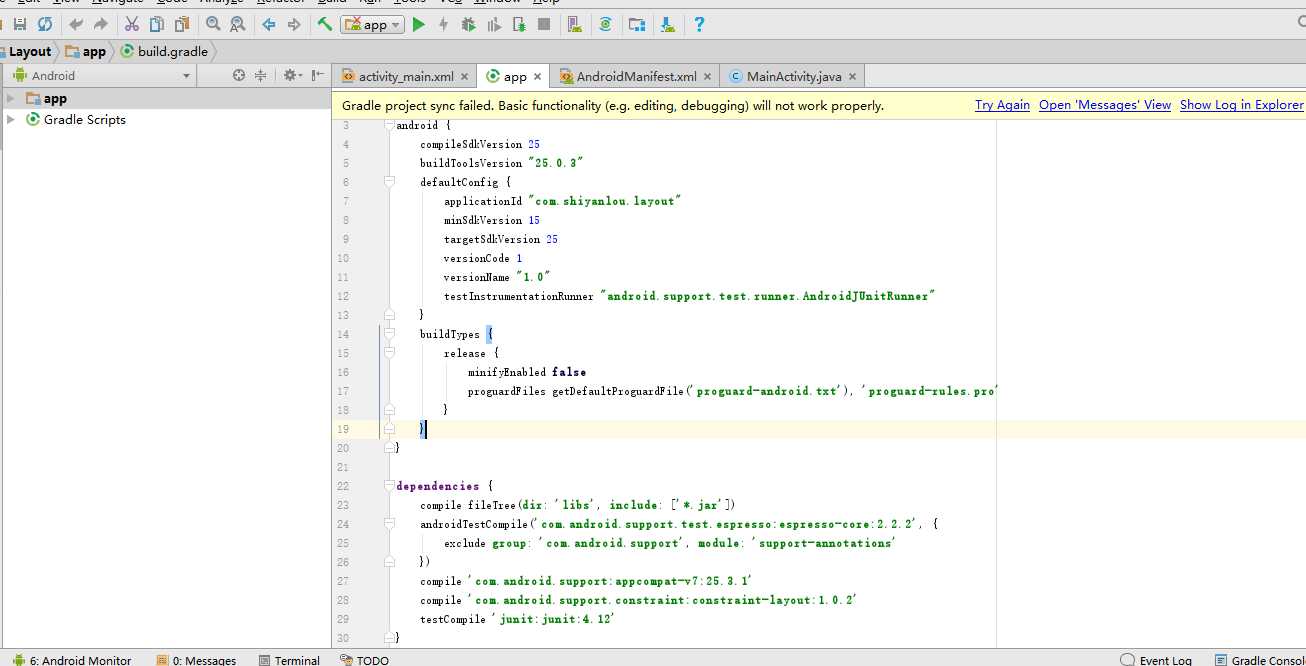Expand the Gradle Scripts tree node
This screenshot has height=666, width=1306.
11,119
